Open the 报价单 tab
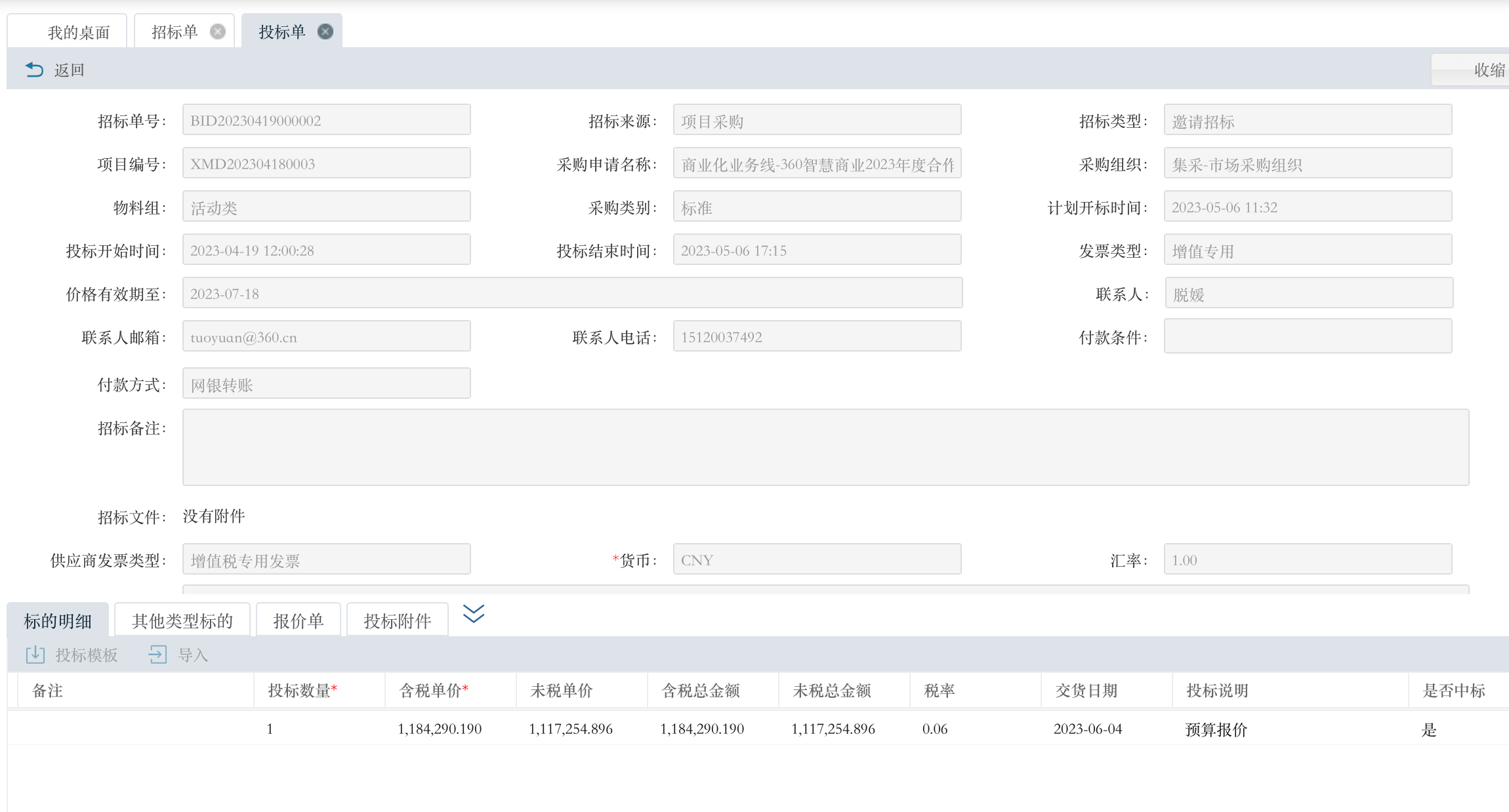Image resolution: width=1509 pixels, height=812 pixels. pos(299,620)
